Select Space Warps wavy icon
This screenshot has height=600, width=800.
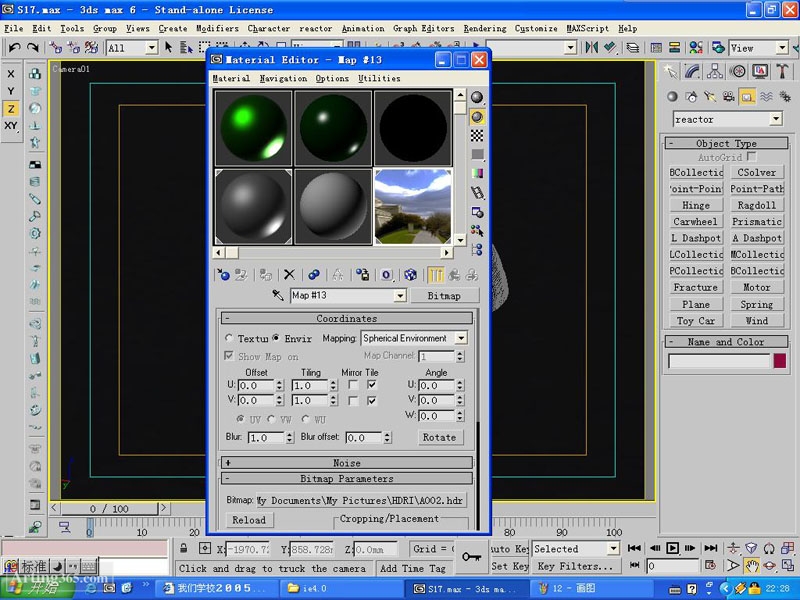click(766, 96)
